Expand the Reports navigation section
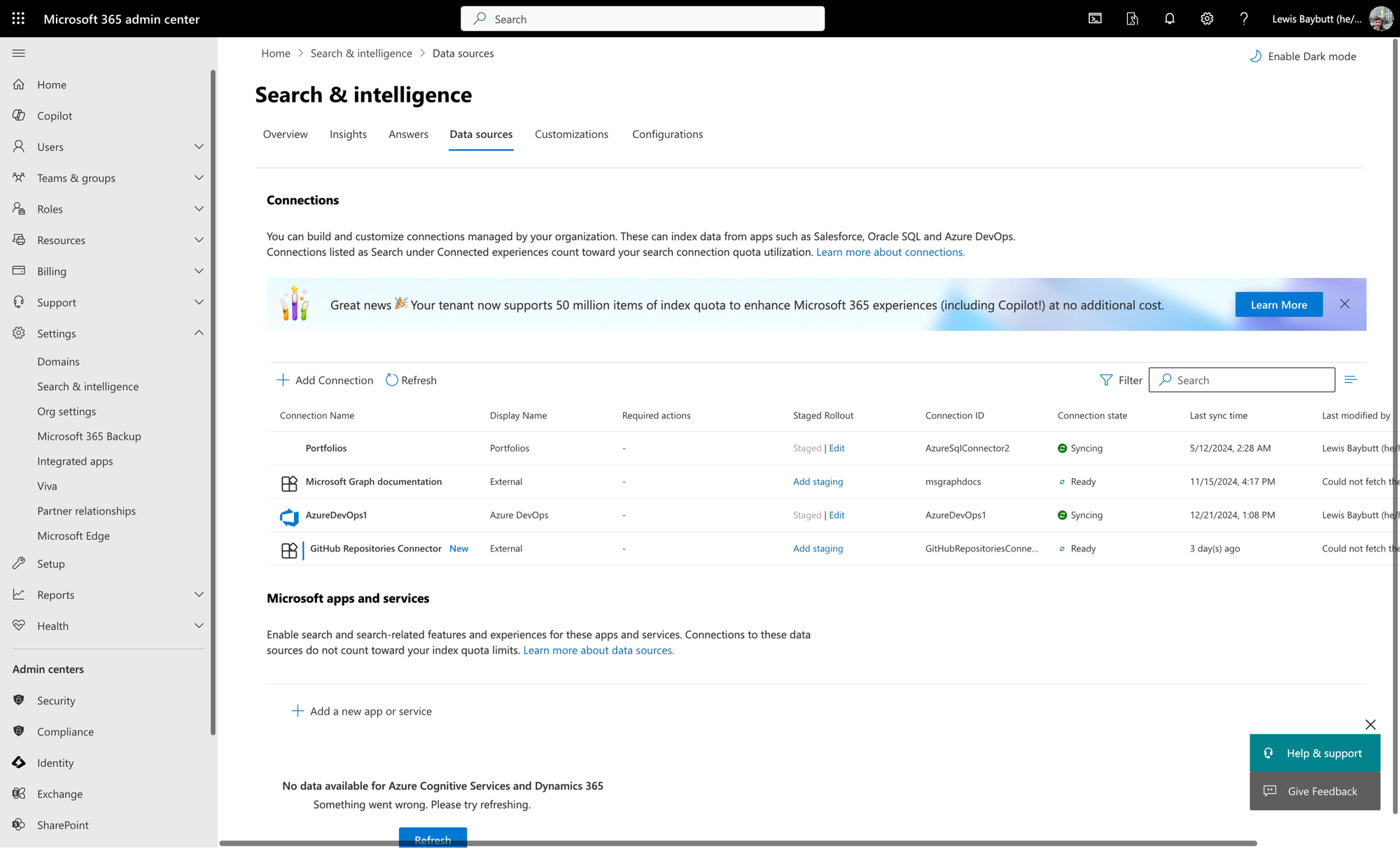 (199, 594)
